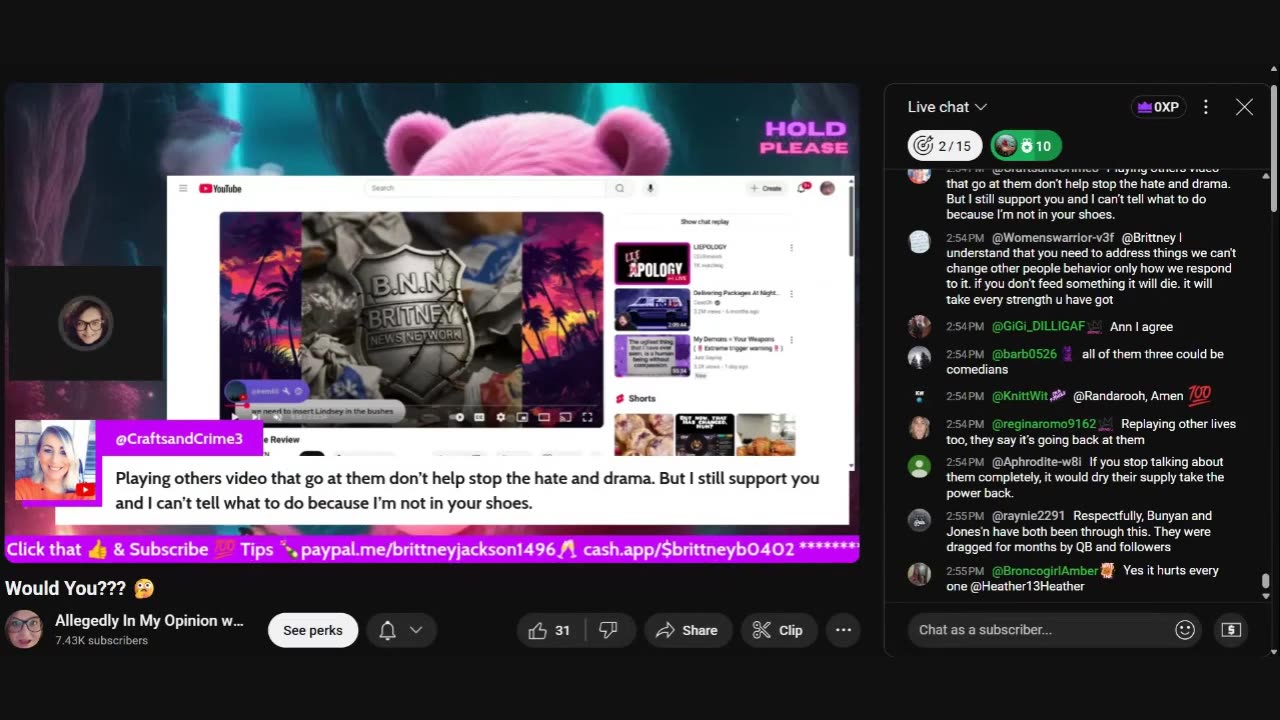Open the Allegedly In My Opinion channel name
Viewport: 1280px width, 720px height.
pyautogui.click(x=149, y=621)
